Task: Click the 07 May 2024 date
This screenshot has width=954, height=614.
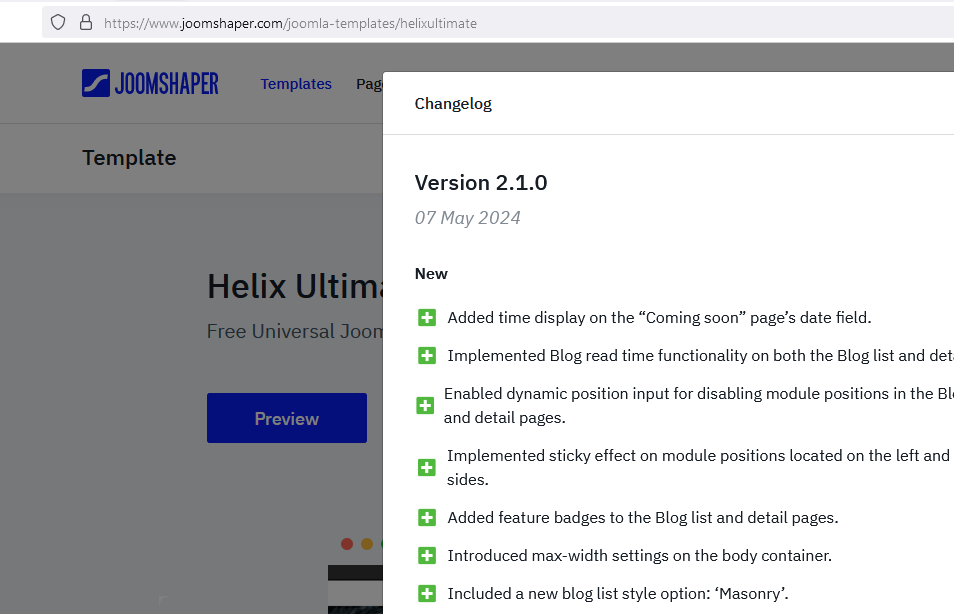Action: point(467,218)
